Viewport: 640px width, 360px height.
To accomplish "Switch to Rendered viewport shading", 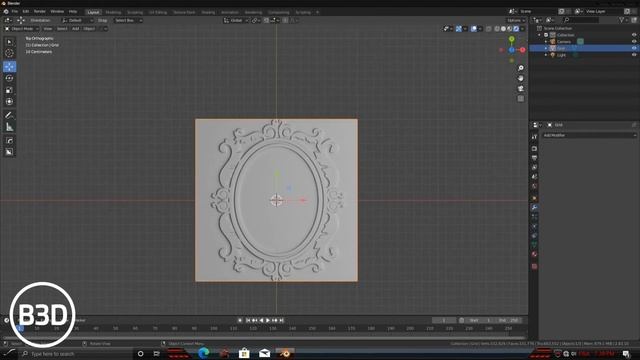I will coord(516,29).
